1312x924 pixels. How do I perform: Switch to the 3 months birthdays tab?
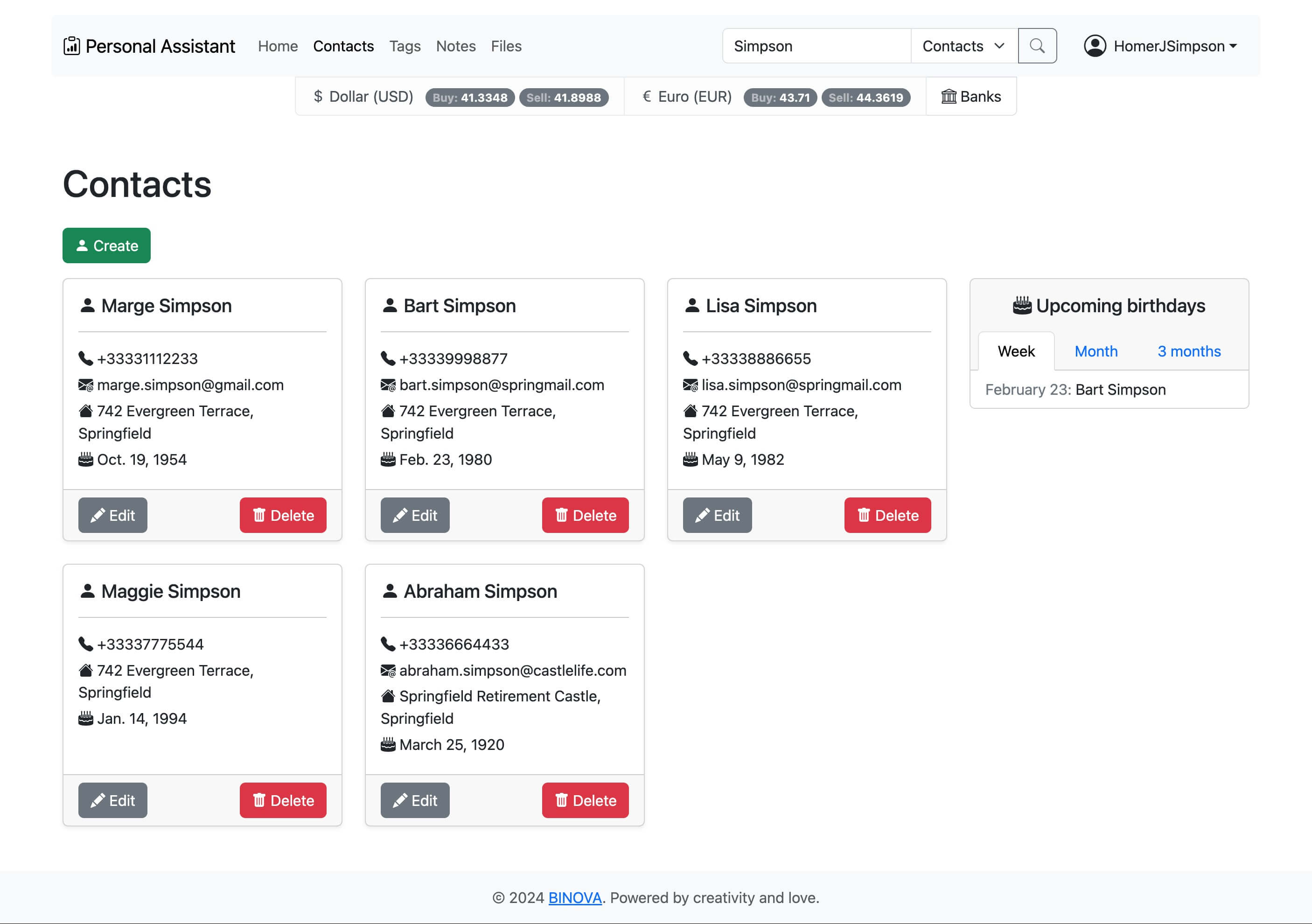coord(1189,351)
